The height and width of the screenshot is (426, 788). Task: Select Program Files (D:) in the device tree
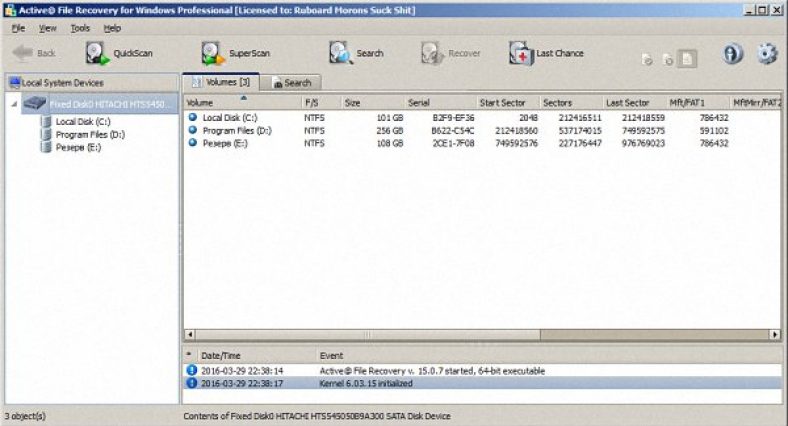(x=90, y=135)
